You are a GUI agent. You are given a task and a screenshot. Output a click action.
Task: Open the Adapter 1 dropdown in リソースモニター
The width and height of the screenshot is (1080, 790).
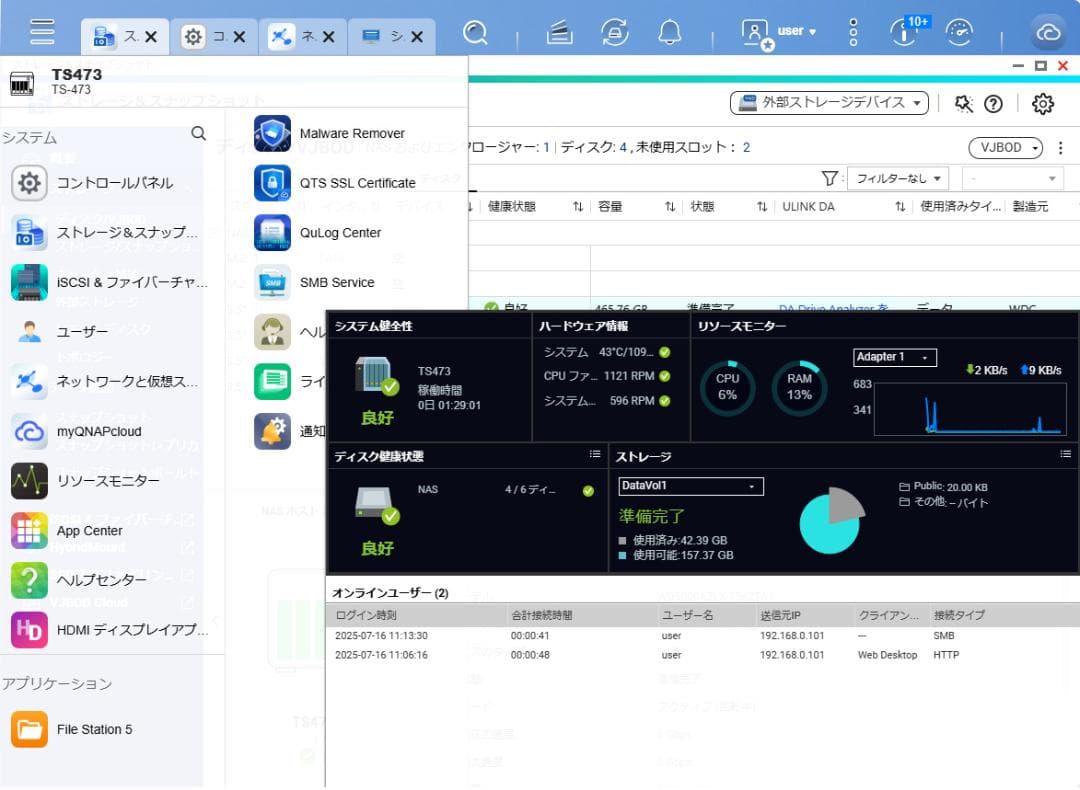pyautogui.click(x=894, y=357)
